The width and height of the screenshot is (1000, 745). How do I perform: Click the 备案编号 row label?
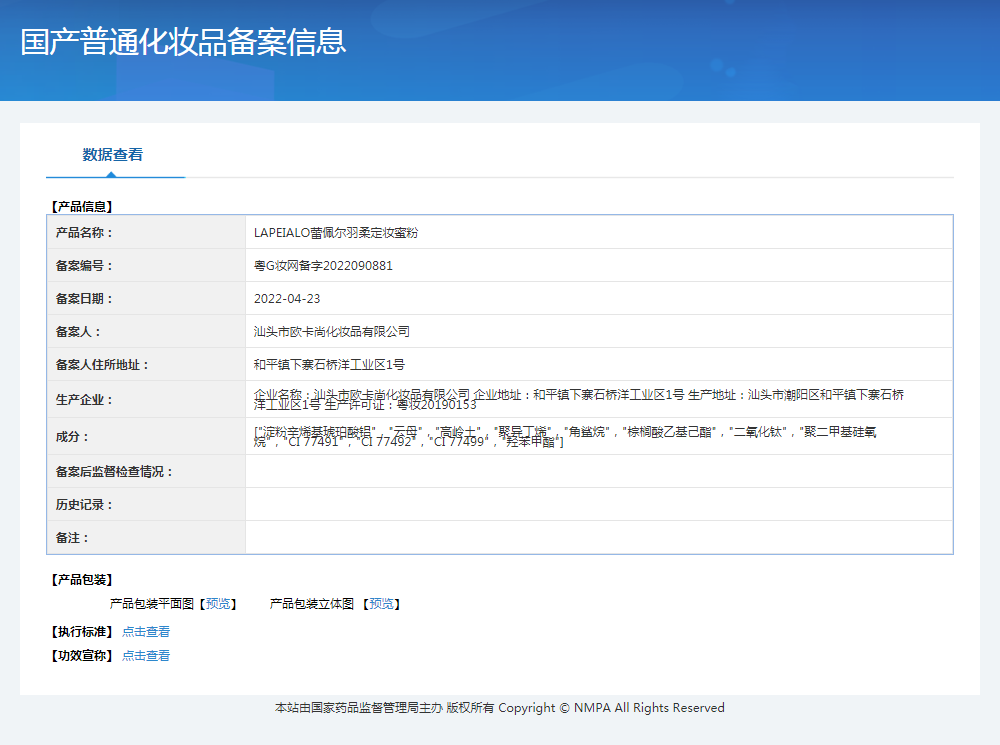coord(84,266)
